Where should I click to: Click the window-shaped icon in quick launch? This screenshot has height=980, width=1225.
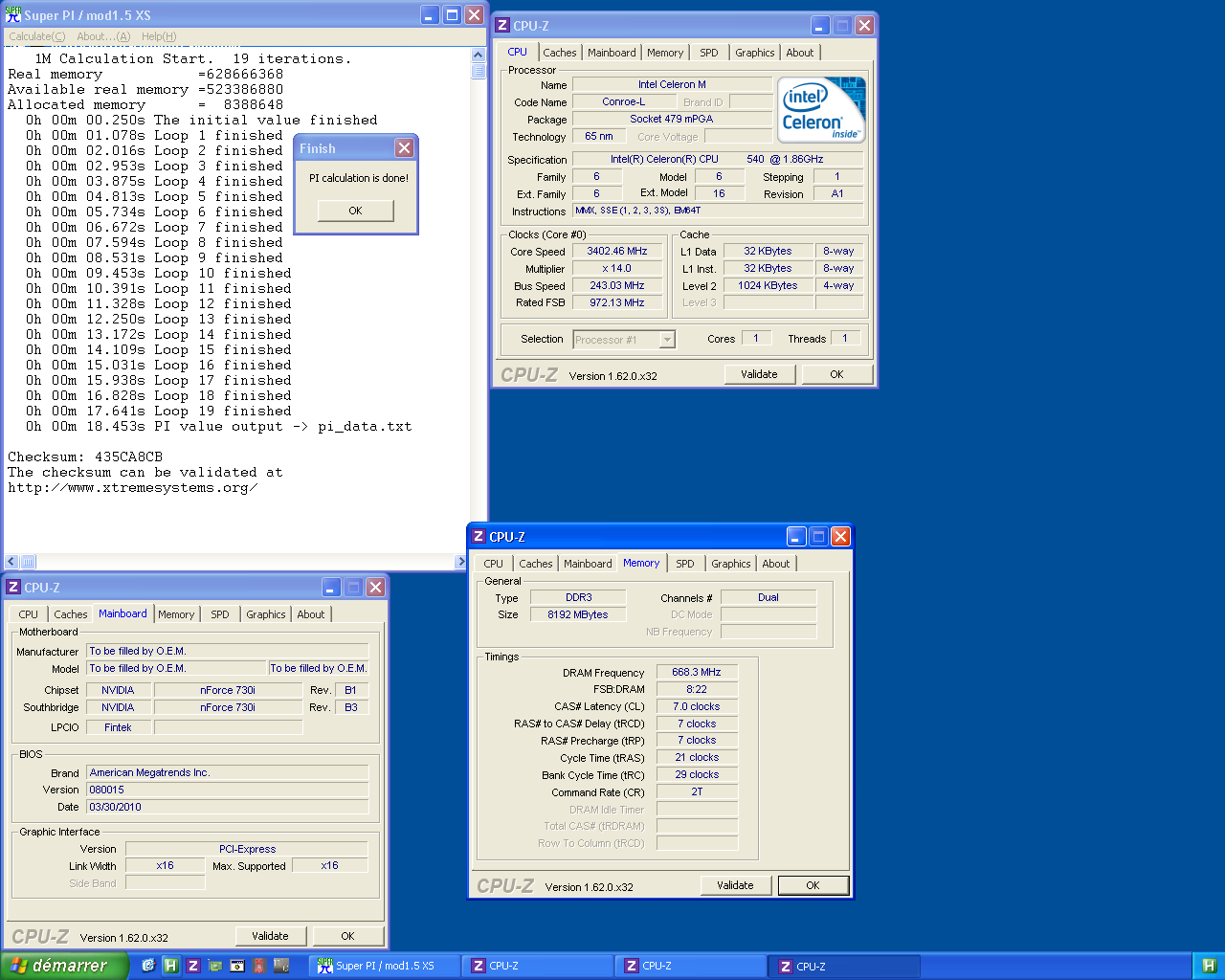point(236,966)
